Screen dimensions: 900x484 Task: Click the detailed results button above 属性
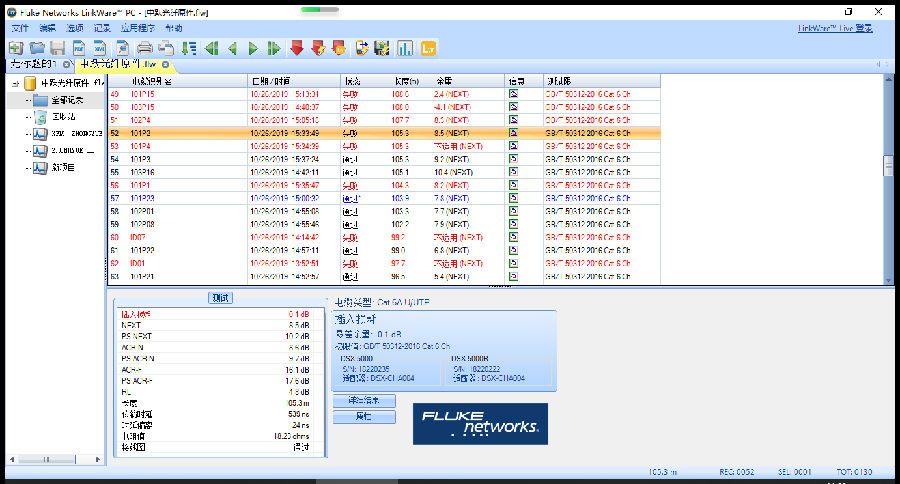coord(364,400)
